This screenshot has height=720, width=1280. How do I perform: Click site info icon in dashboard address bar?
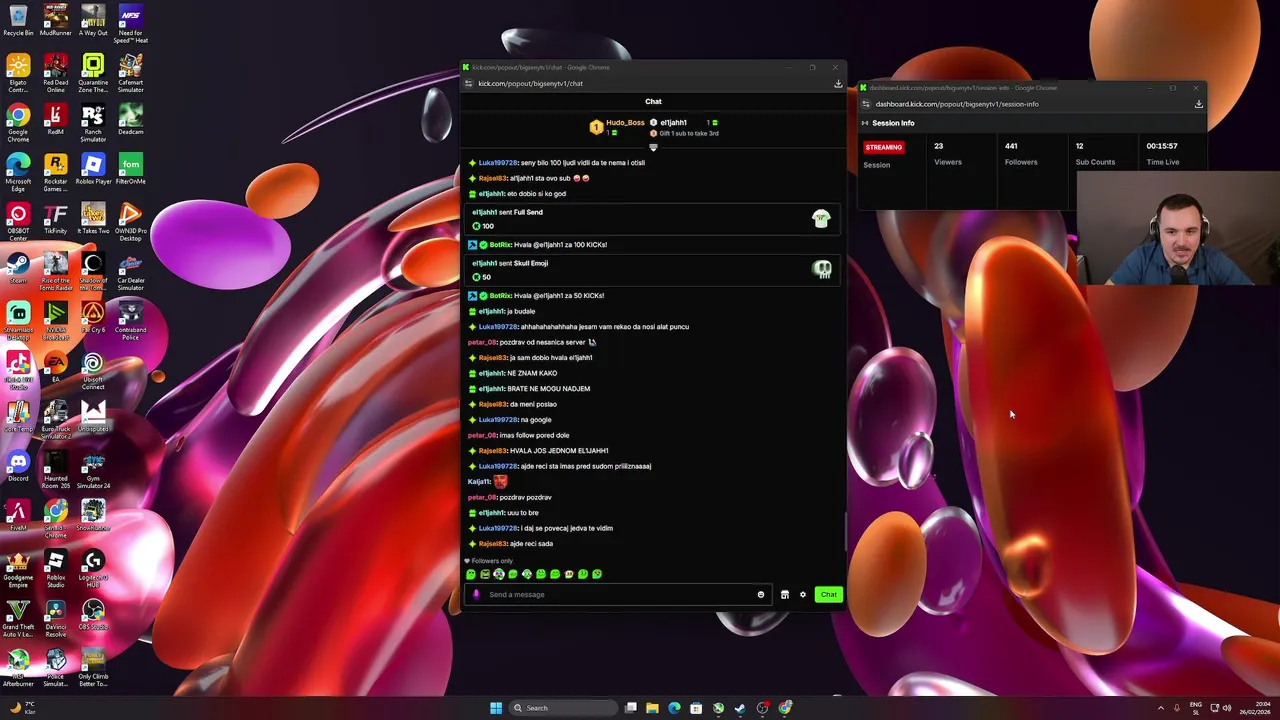[866, 104]
